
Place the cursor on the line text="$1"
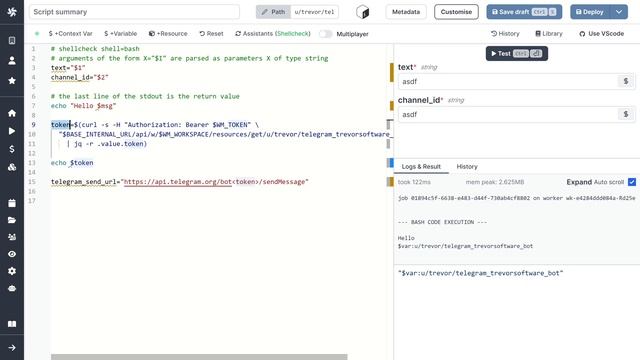(x=68, y=68)
